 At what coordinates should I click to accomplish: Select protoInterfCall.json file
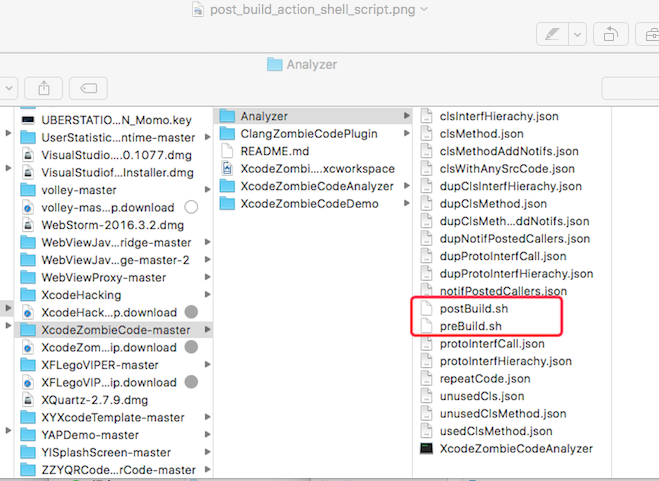click(492, 344)
